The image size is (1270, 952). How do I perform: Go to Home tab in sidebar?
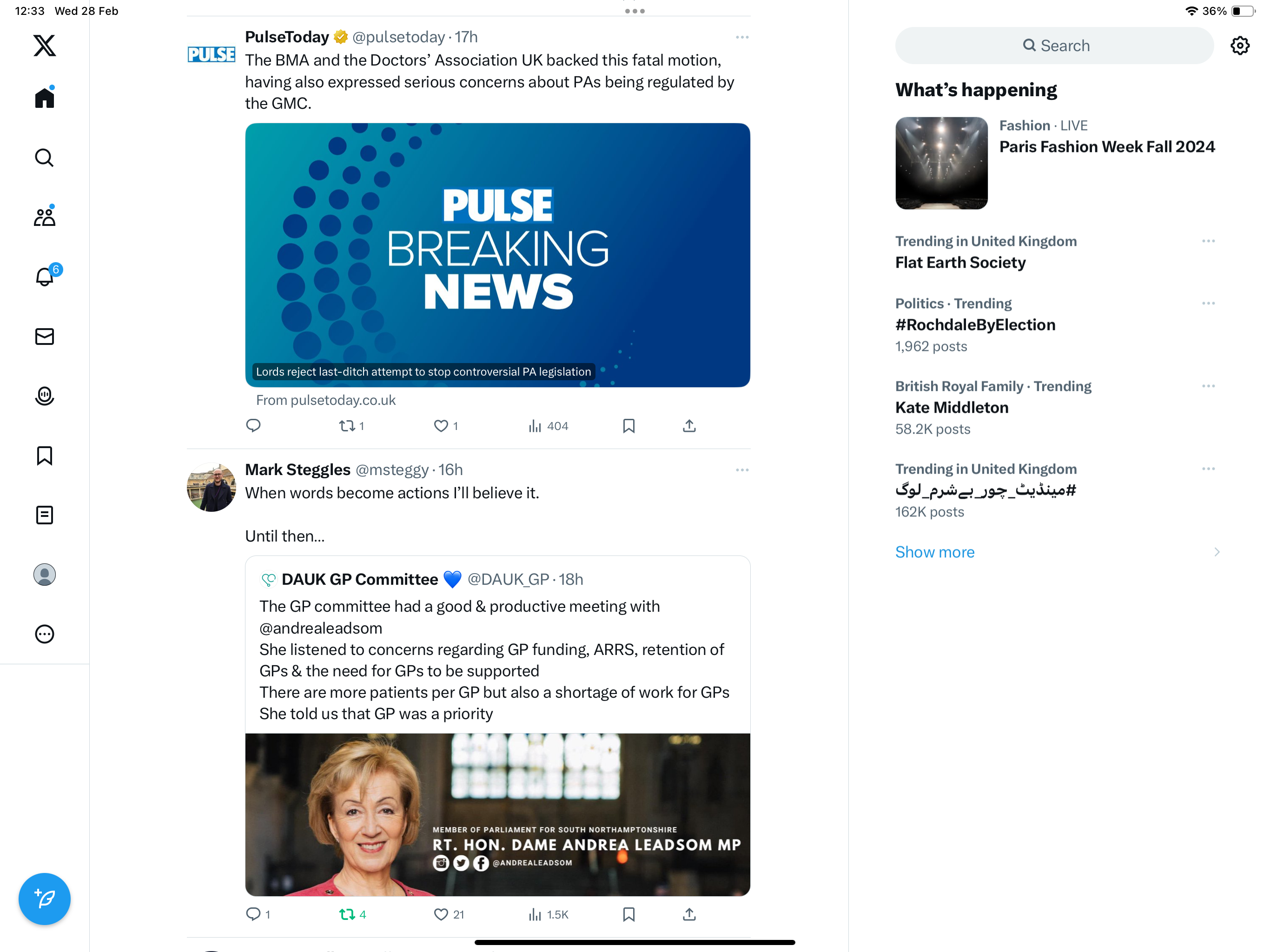coord(45,97)
